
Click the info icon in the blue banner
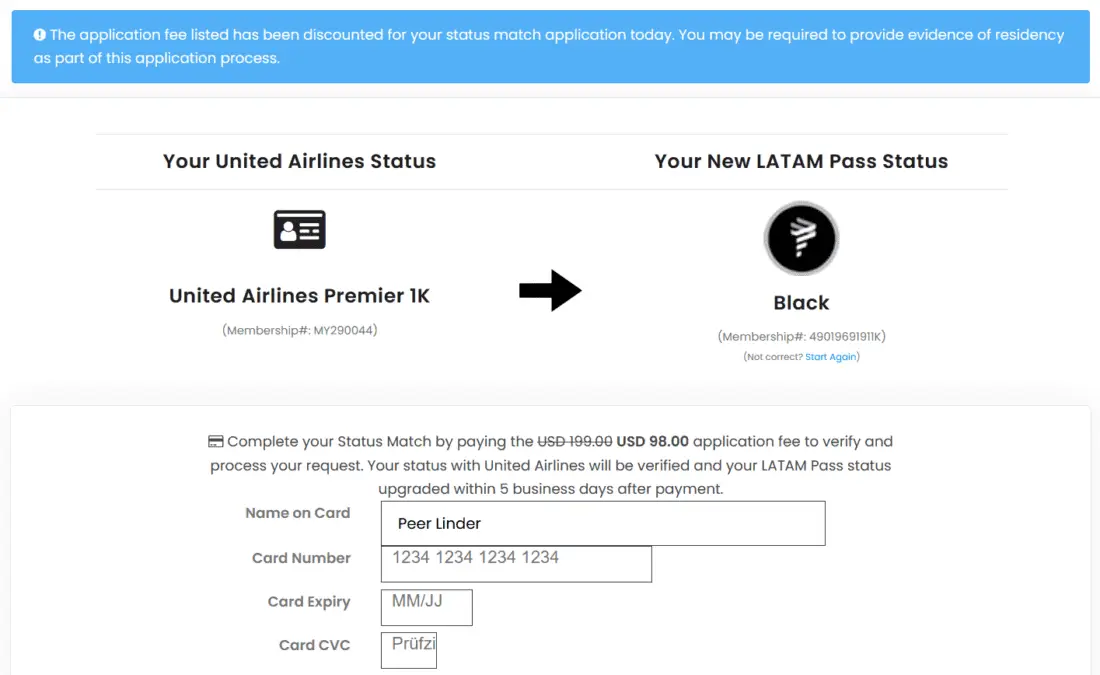point(40,35)
